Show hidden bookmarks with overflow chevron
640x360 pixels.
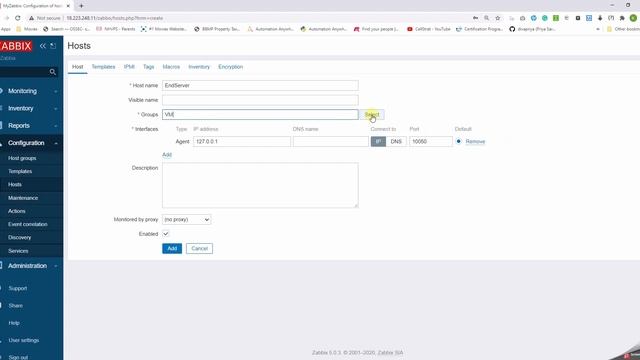pos(598,29)
